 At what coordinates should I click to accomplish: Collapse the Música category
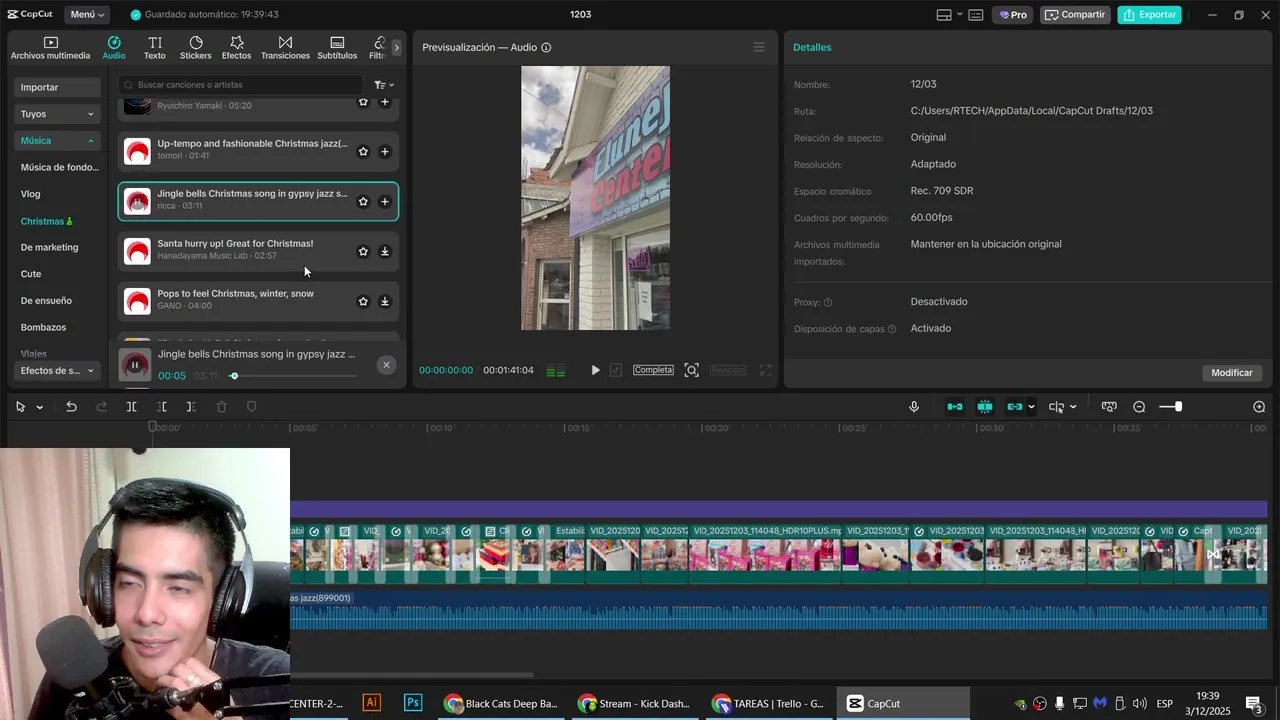pyautogui.click(x=58, y=141)
